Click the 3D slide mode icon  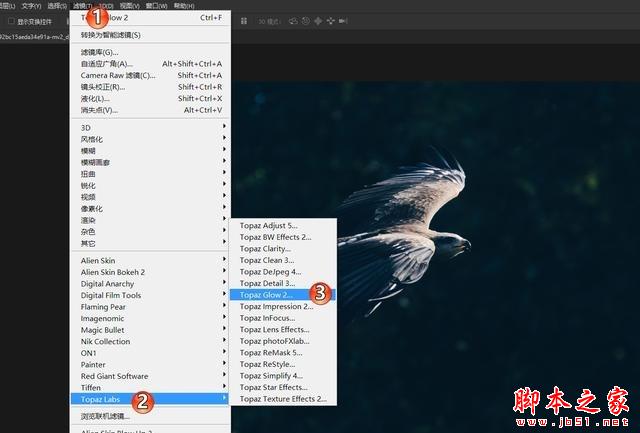point(331,21)
